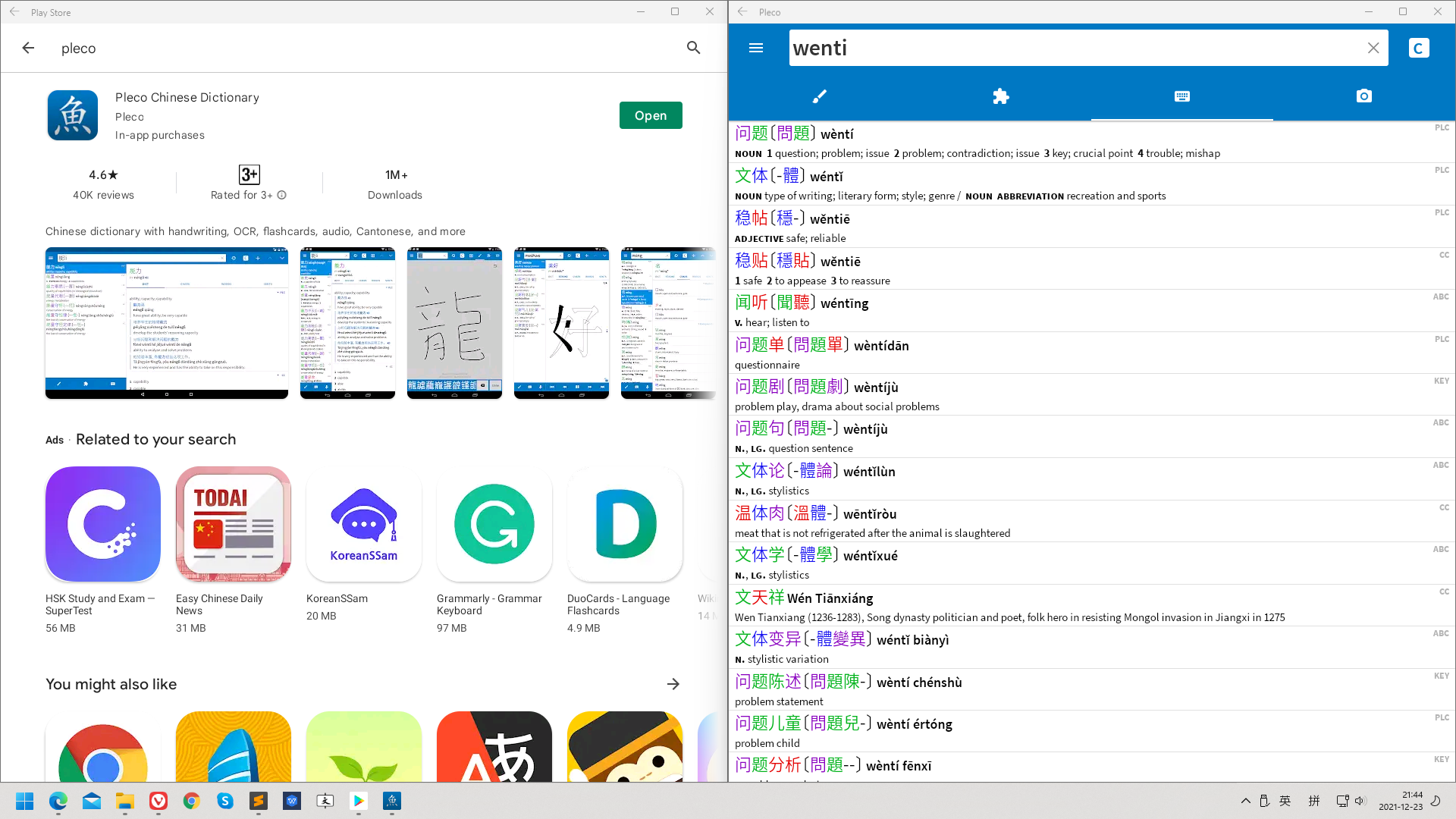Click the Rated for 3+ info icon
The width and height of the screenshot is (1456, 819).
point(282,195)
